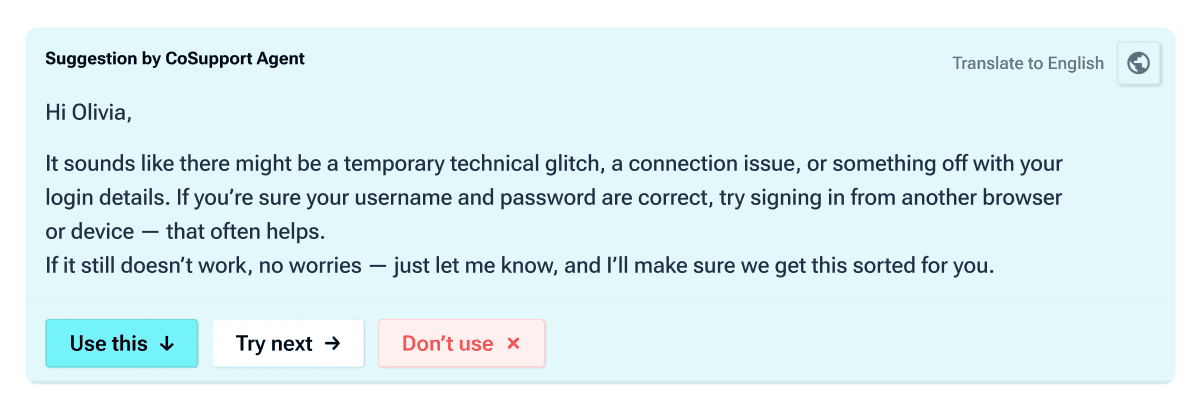Reject suggestion with Don't use button
This screenshot has width=1201, height=407.
click(461, 344)
